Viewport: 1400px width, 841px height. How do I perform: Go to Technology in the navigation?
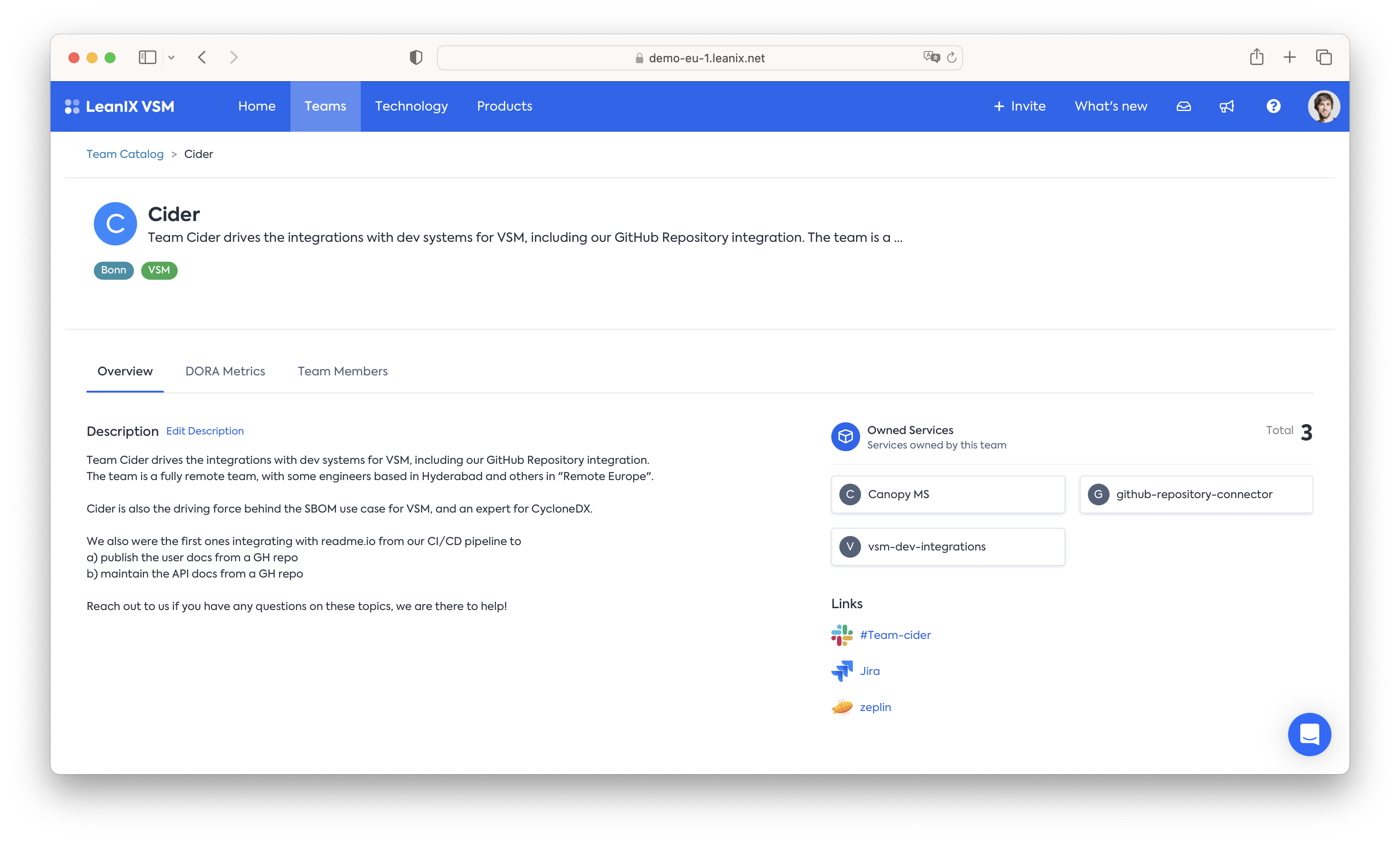(411, 106)
